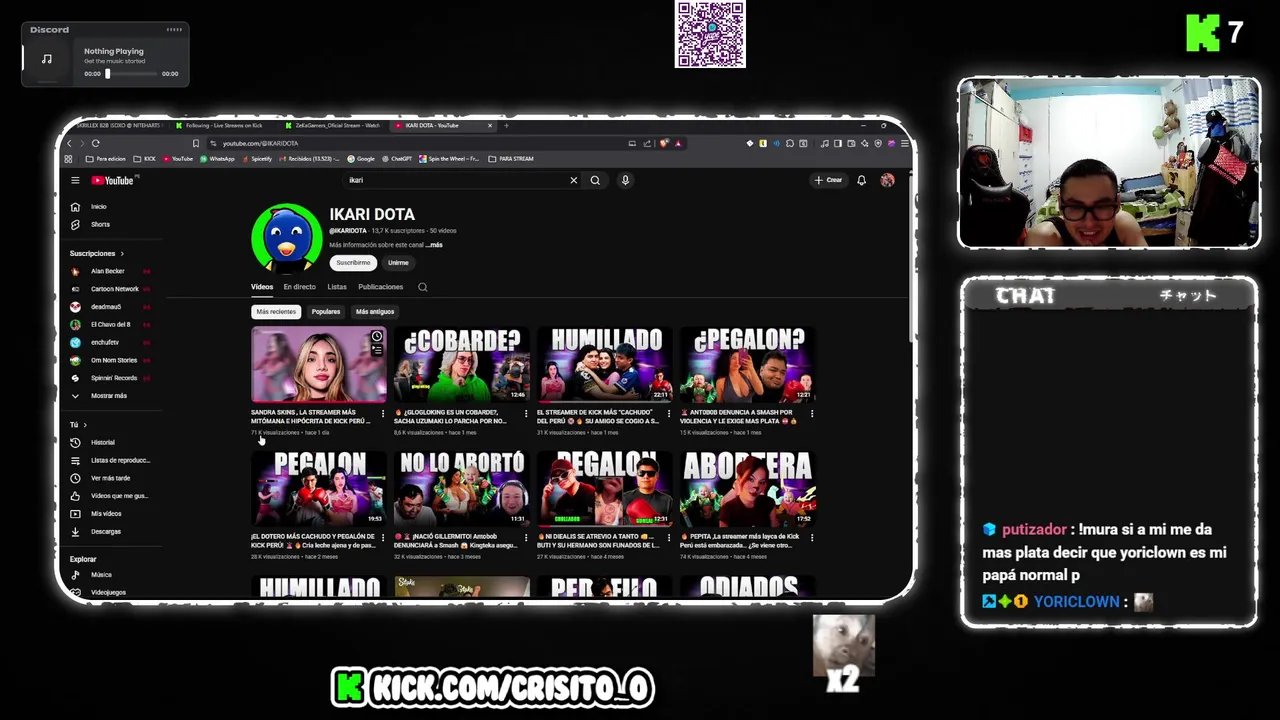Add Sandra Skins video to watch later

pos(377,337)
